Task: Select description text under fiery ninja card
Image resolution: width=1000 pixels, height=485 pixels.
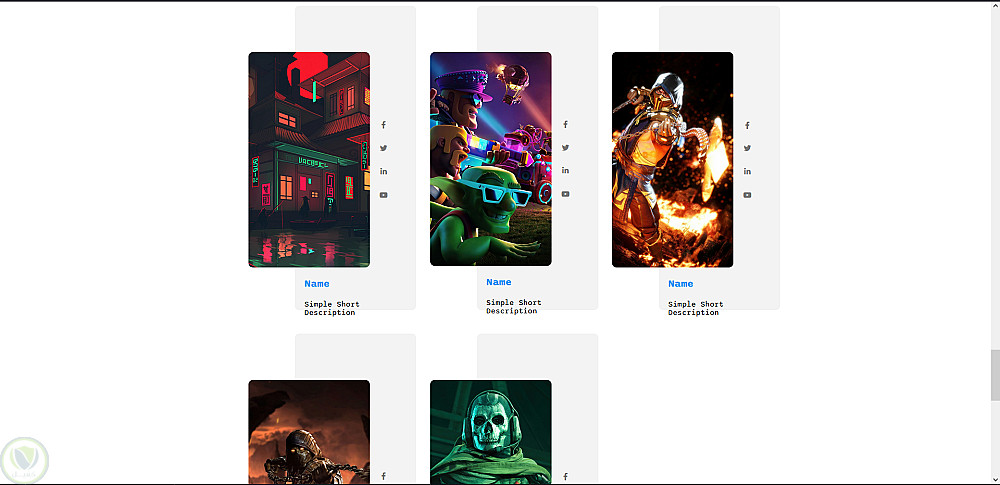Action: pyautogui.click(x=695, y=308)
